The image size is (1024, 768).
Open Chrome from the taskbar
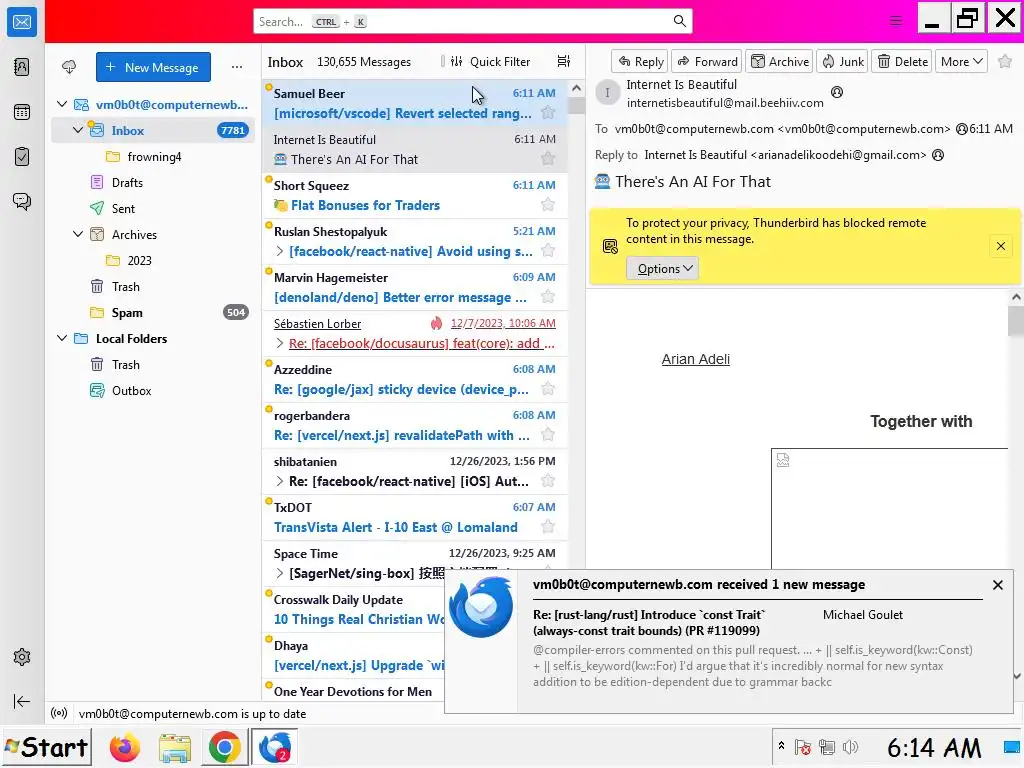(x=224, y=747)
